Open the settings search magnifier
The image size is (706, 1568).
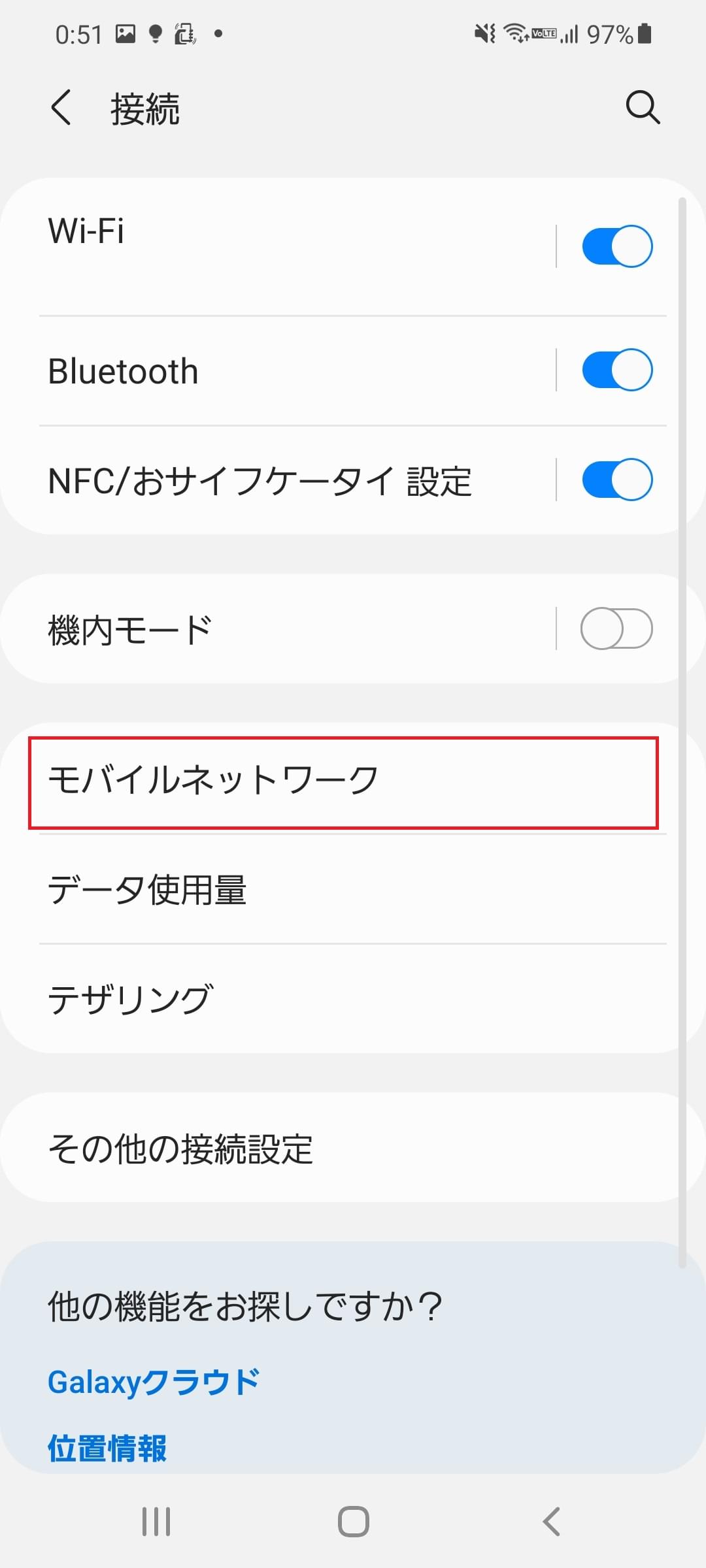(643, 107)
